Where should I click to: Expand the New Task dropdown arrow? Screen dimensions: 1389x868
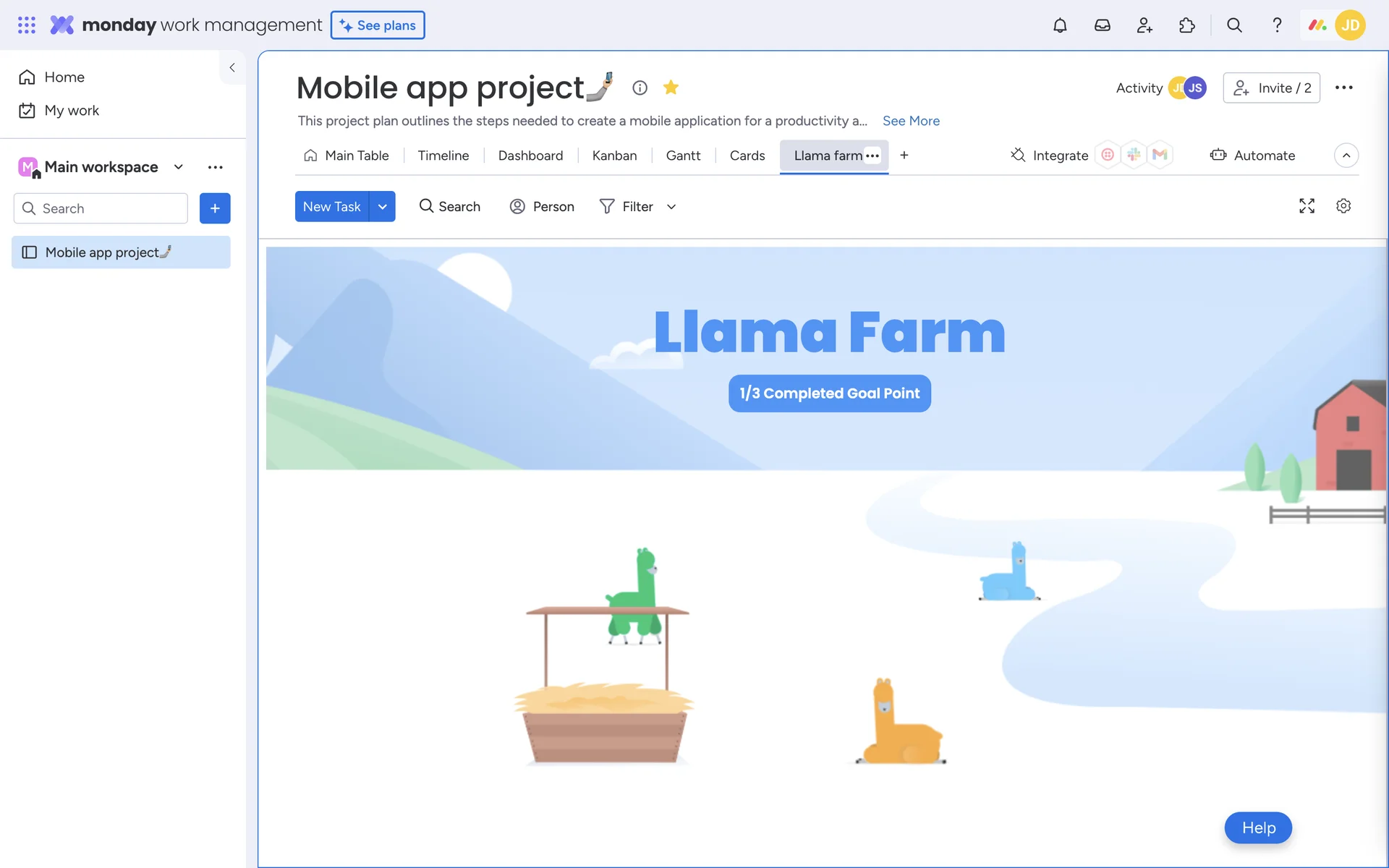[x=382, y=207]
